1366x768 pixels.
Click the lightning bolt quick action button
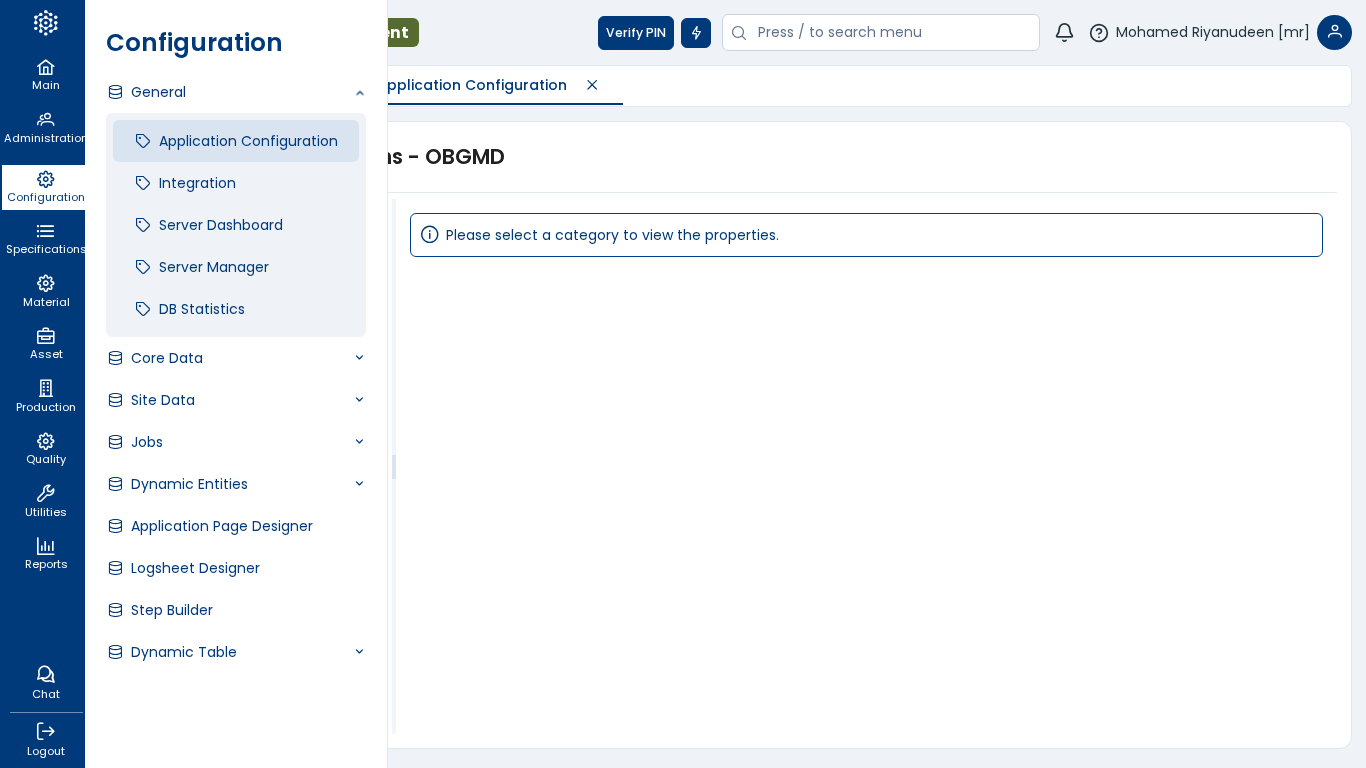click(x=696, y=33)
